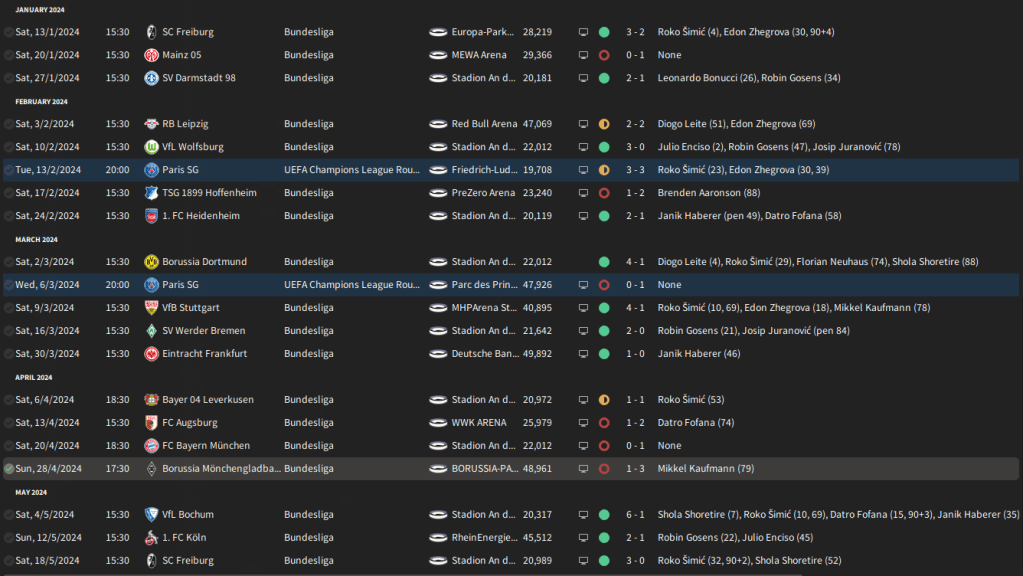Open the 6 - 1 score against VfL Bochum
Viewport: 1023px width, 576px height.
635,515
